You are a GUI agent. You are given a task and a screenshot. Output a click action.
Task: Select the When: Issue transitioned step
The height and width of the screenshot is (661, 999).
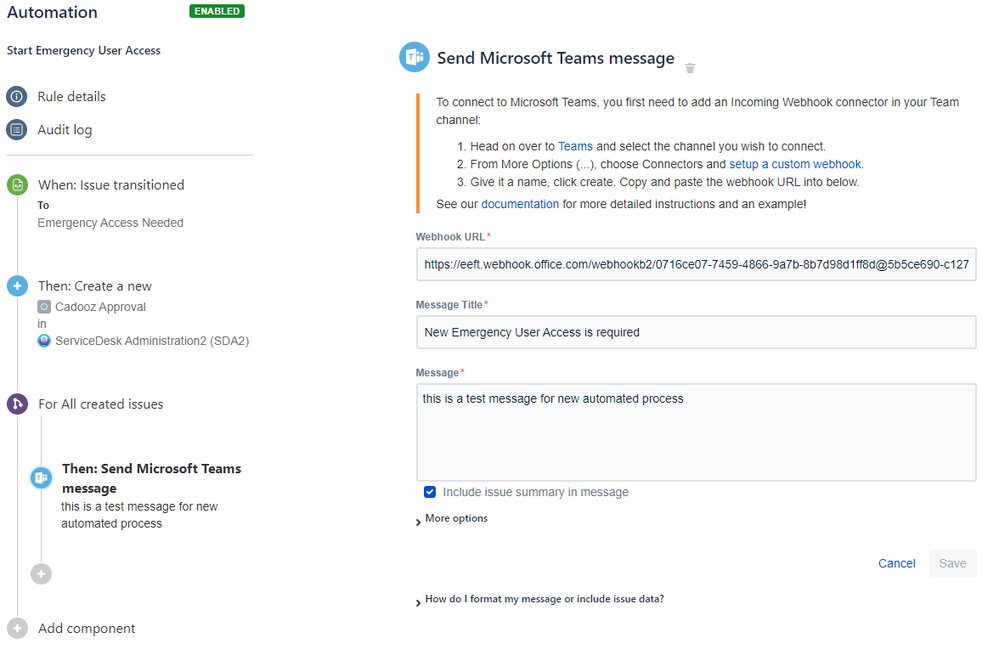(111, 185)
